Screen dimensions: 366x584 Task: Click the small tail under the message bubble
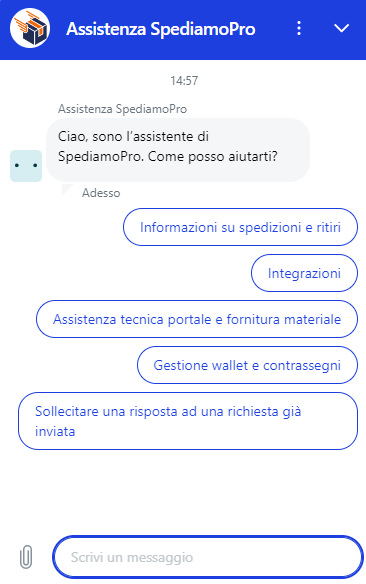67,189
